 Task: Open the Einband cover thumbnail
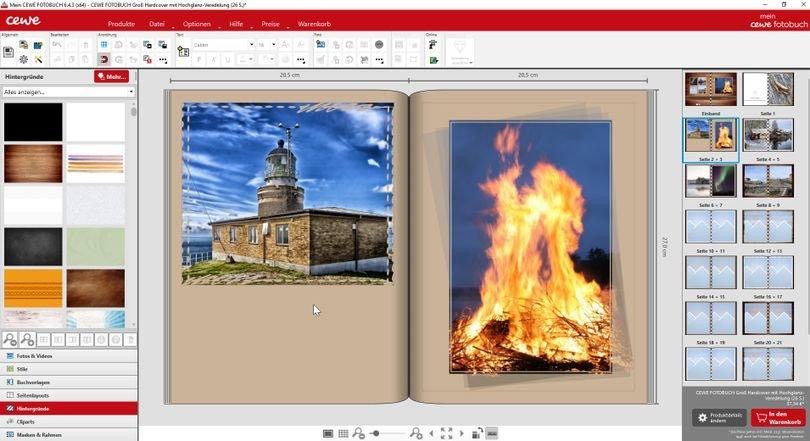[x=711, y=89]
